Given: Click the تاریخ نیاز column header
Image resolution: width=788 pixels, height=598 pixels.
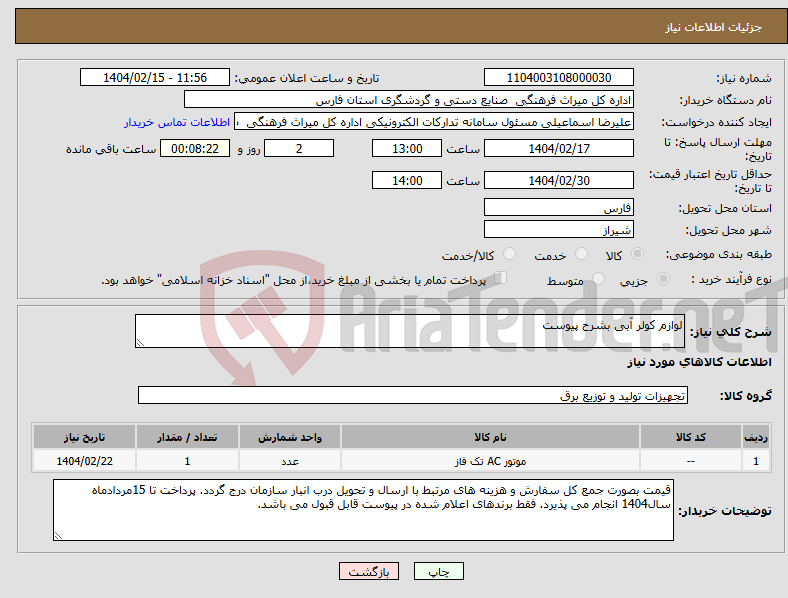Looking at the screenshot, I should pyautogui.click(x=84, y=437).
